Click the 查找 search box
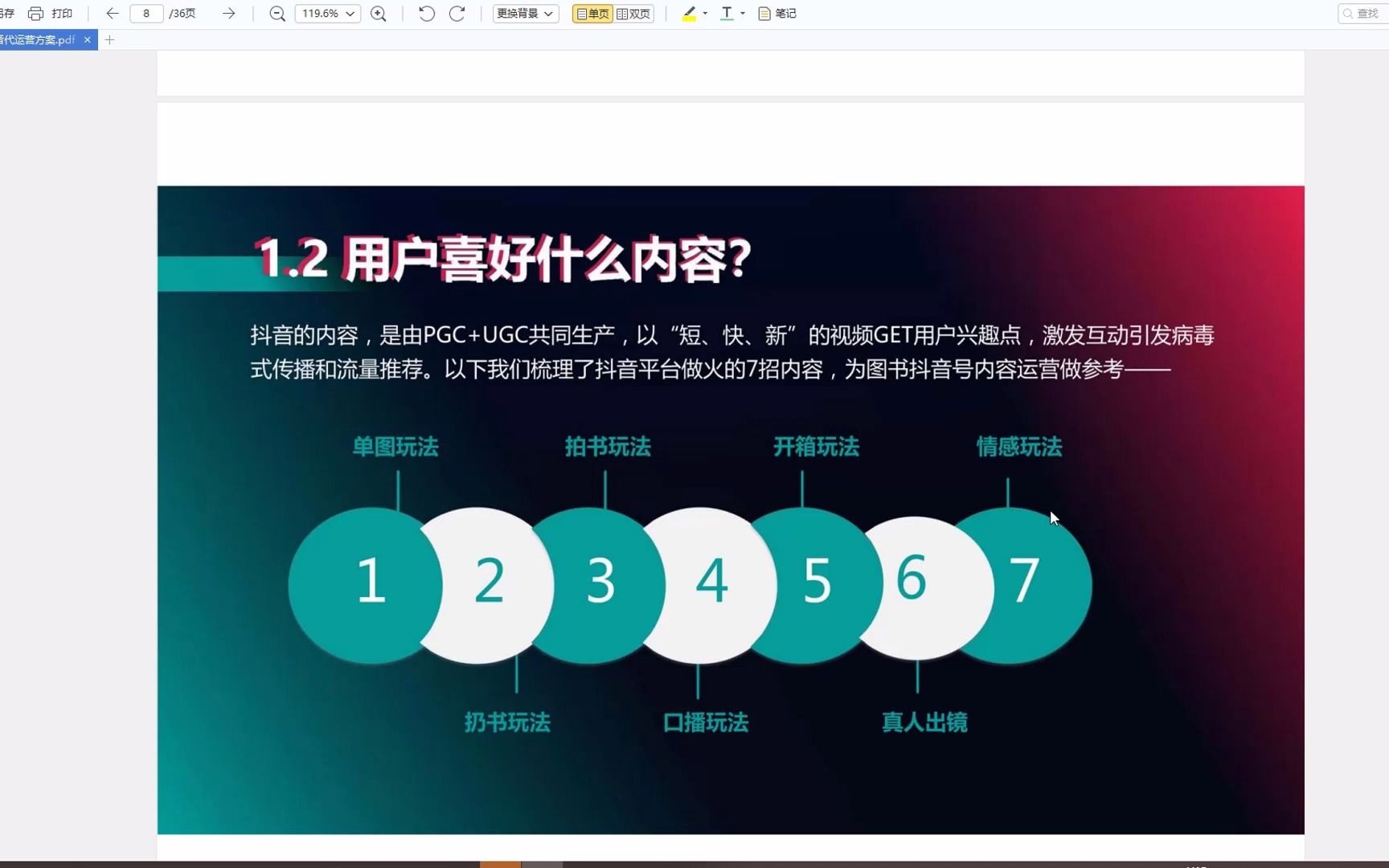 click(x=1363, y=14)
